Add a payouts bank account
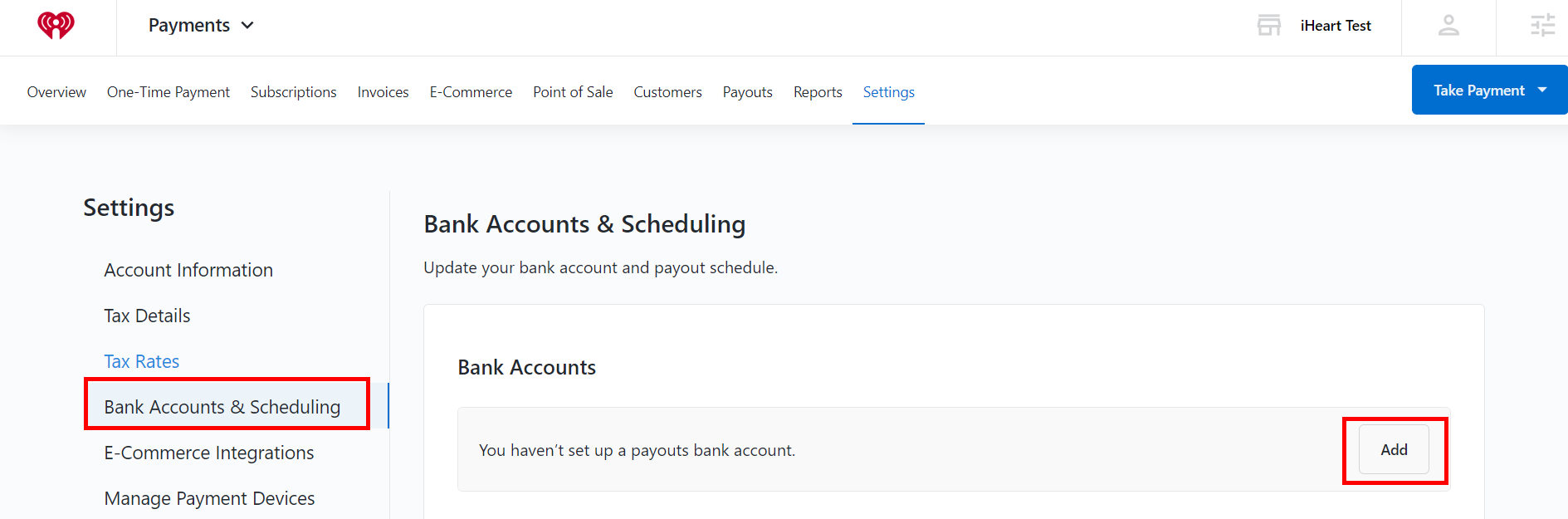Image resolution: width=1568 pixels, height=519 pixels. [x=1394, y=449]
